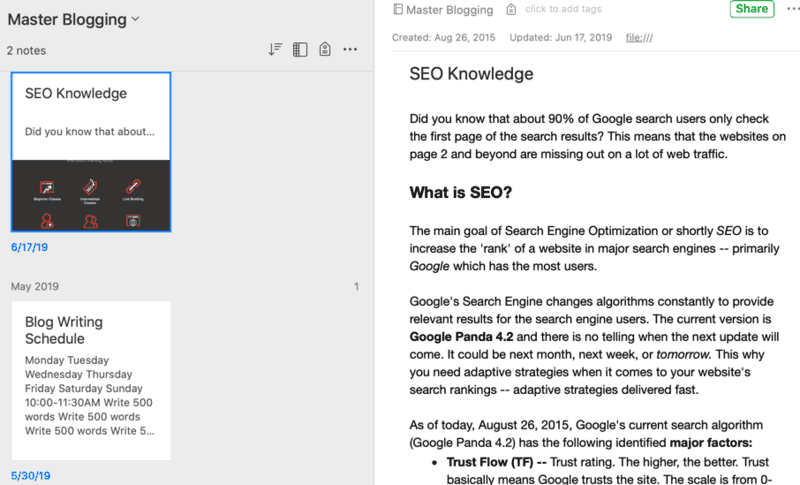Open the note list more options ellipsis

[350, 49]
